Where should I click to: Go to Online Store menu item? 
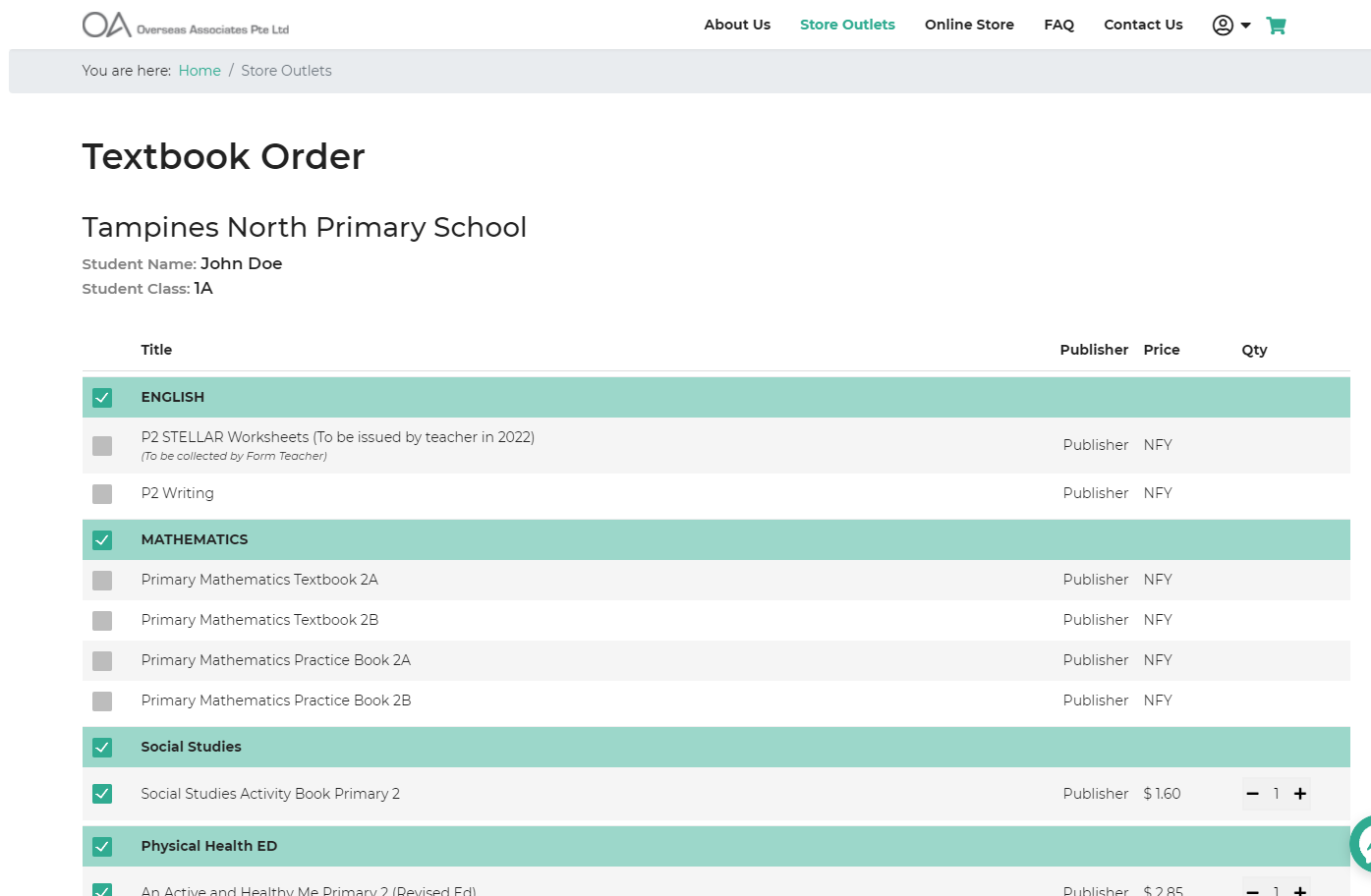click(969, 25)
